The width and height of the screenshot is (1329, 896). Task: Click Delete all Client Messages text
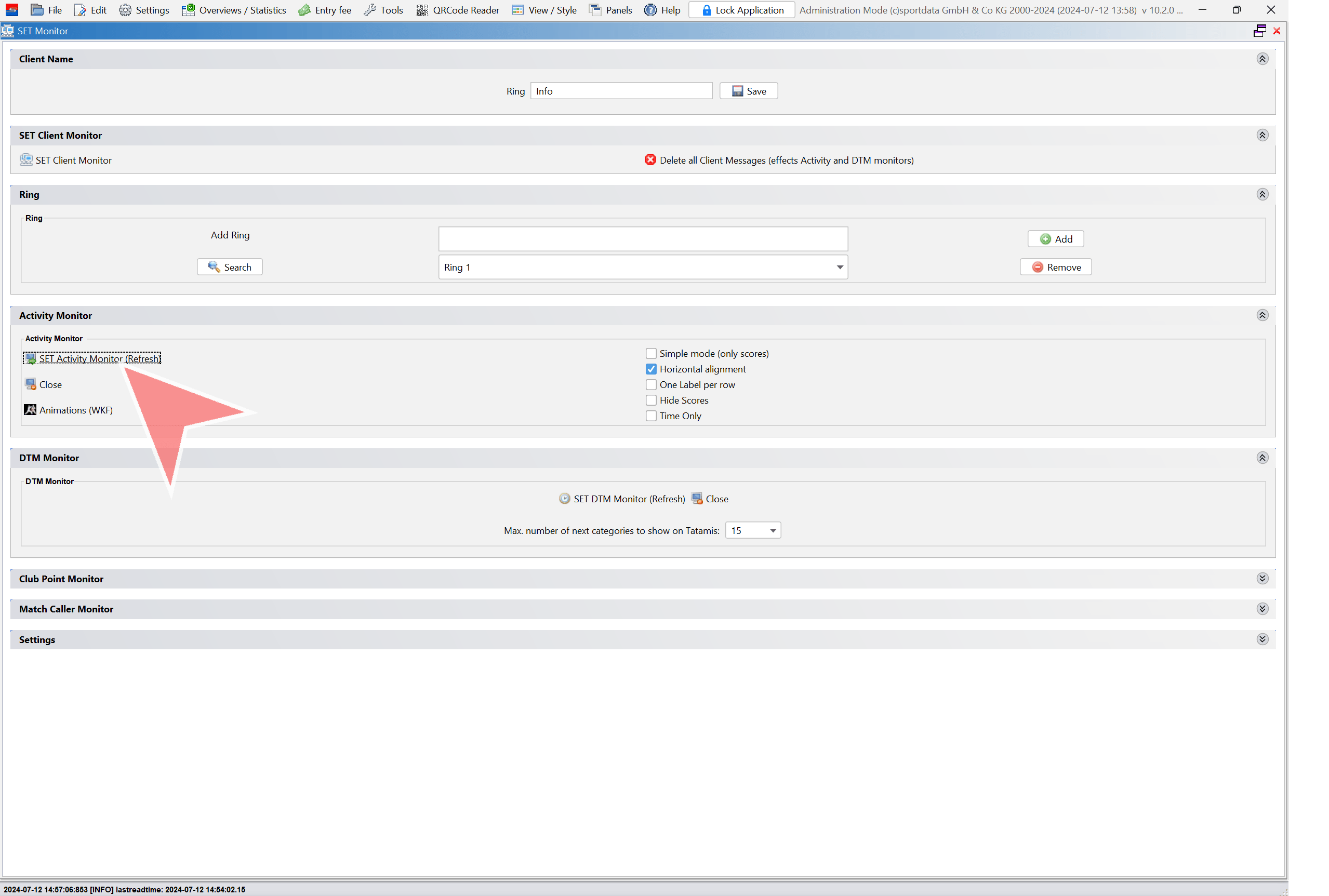(786, 161)
